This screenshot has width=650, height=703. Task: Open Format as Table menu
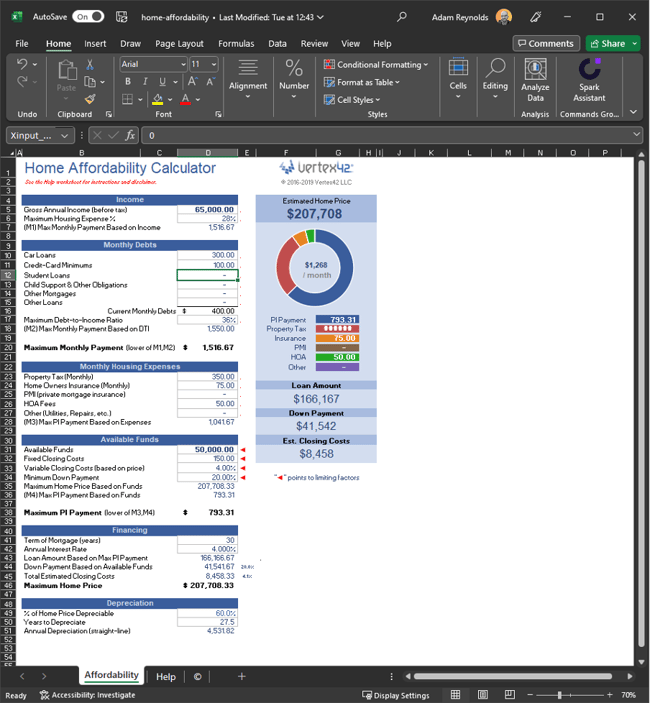point(362,82)
